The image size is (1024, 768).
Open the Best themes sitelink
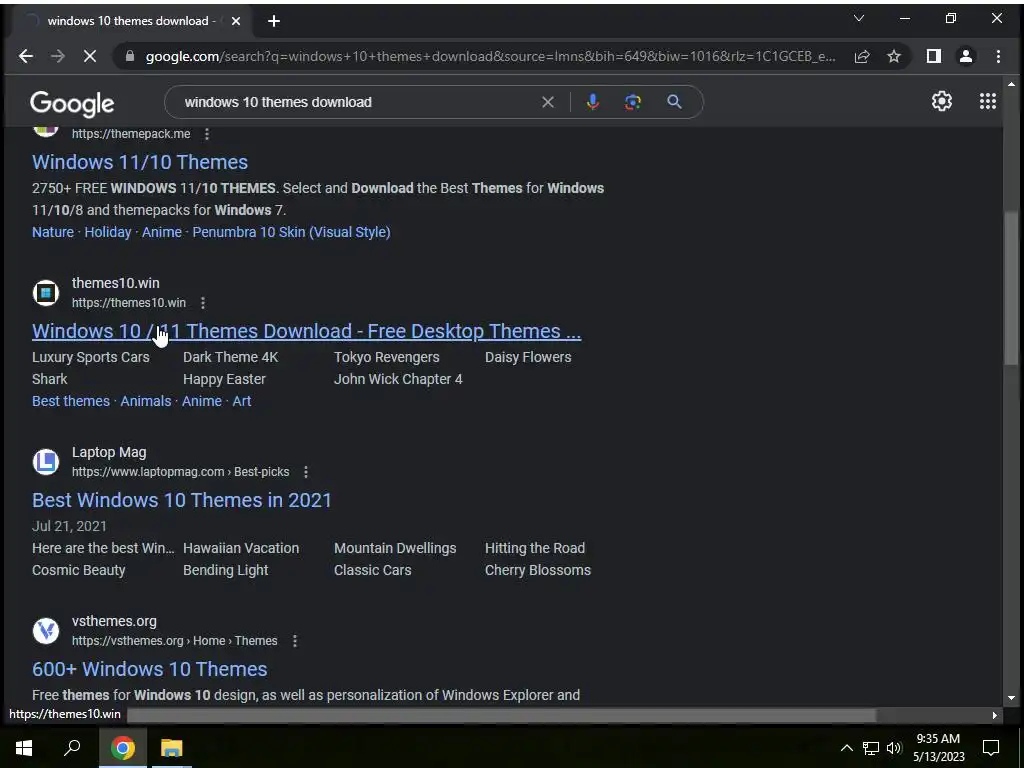71,401
